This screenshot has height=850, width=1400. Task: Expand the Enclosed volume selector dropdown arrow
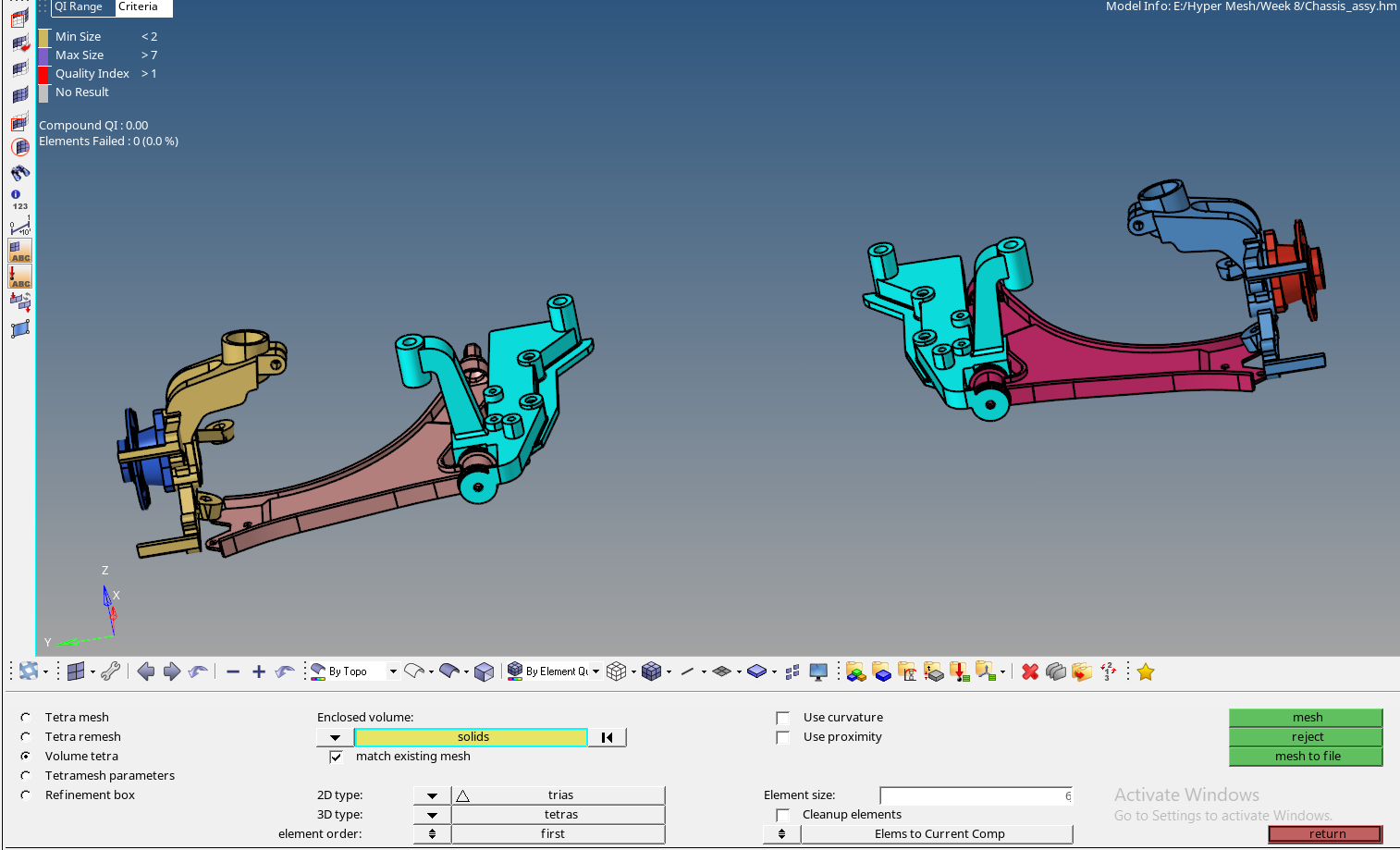(335, 737)
